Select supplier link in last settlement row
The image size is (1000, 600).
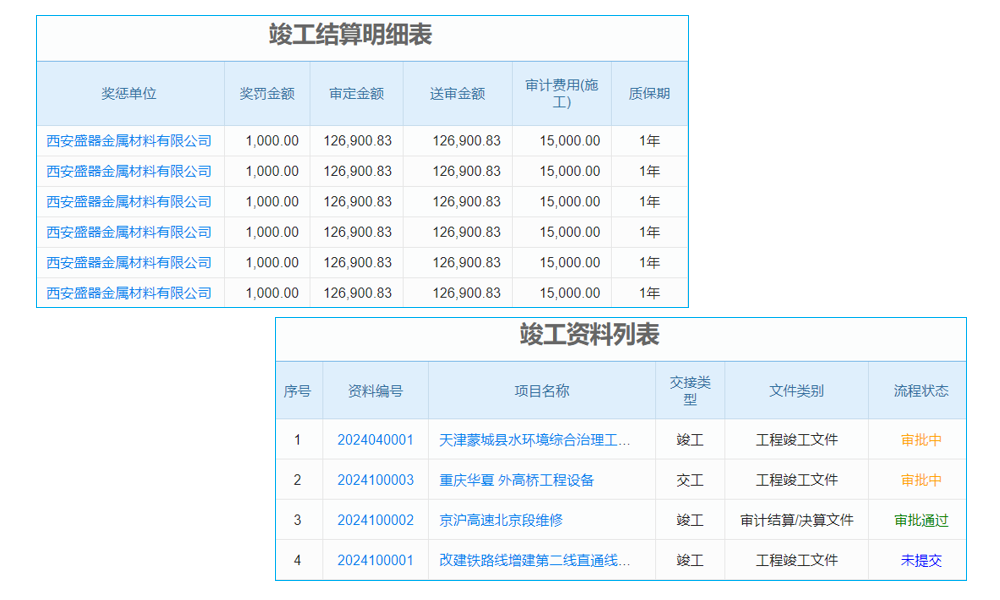coord(131,293)
